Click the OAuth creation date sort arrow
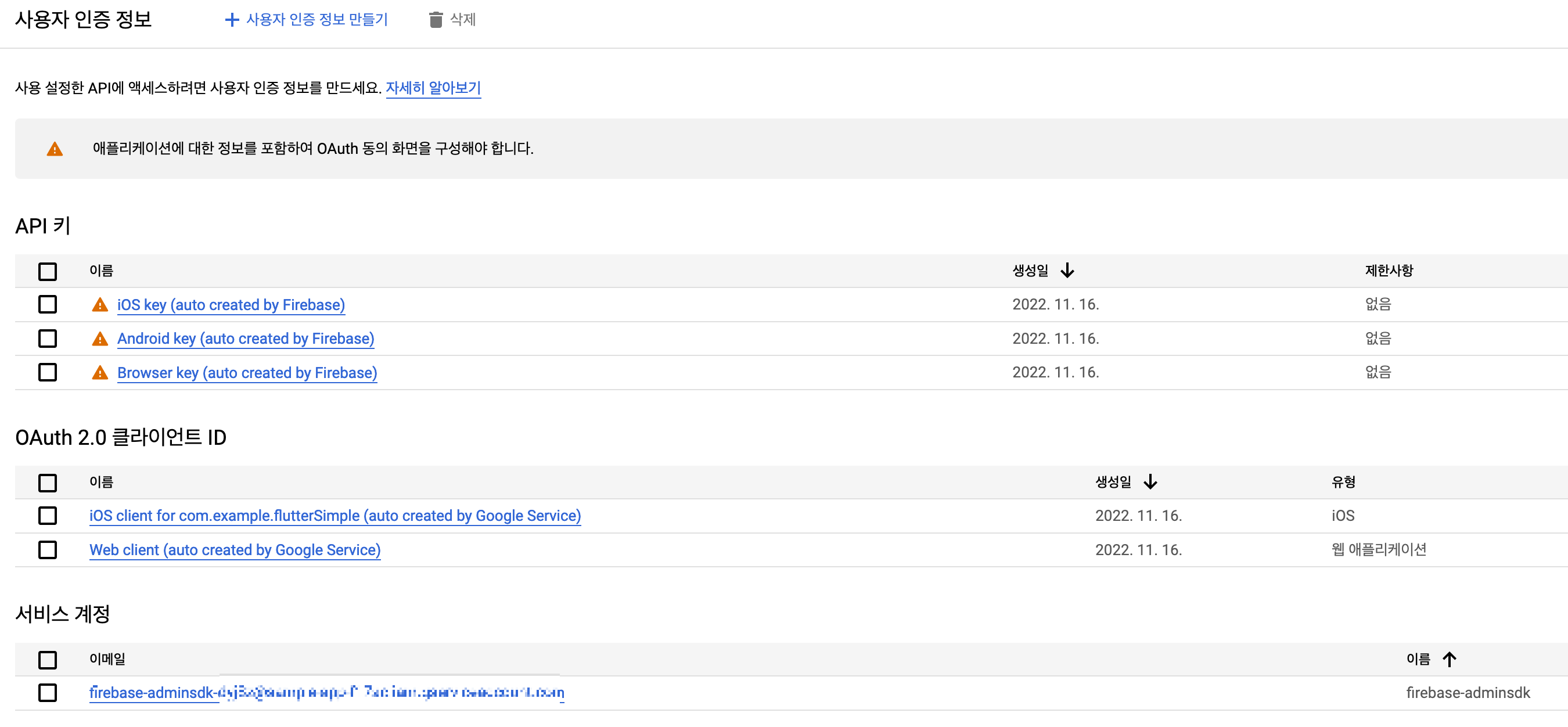Image resolution: width=1568 pixels, height=727 pixels. 1150,482
